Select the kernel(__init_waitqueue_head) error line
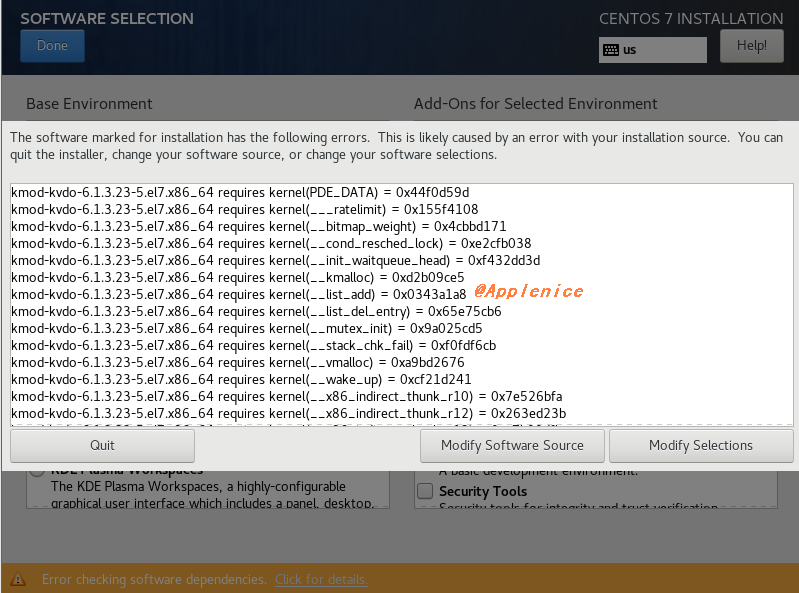799x593 pixels. point(276,260)
